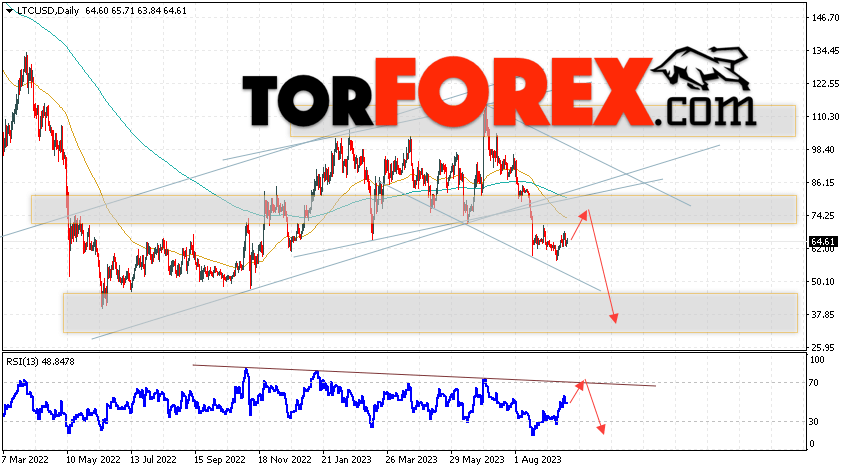Click the red upward arrowhead in RSI panel
The width and height of the screenshot is (846, 471).
point(580,385)
